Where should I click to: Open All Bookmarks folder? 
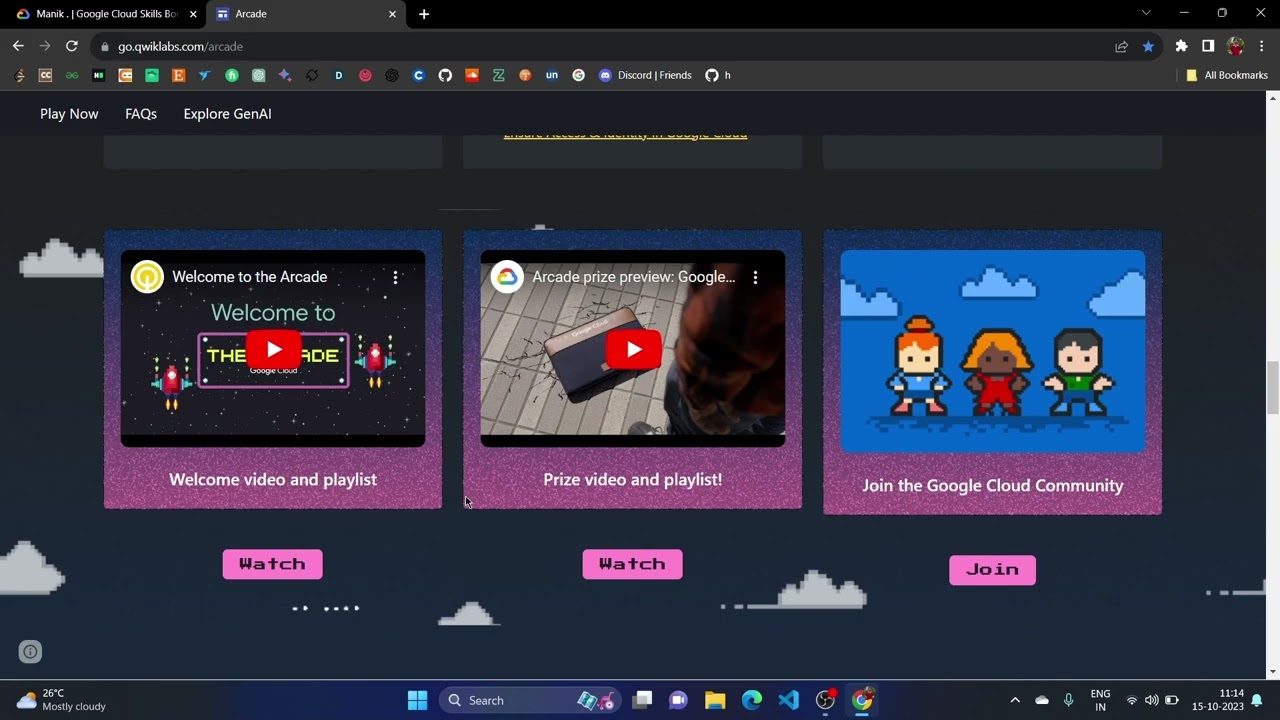tap(1226, 75)
